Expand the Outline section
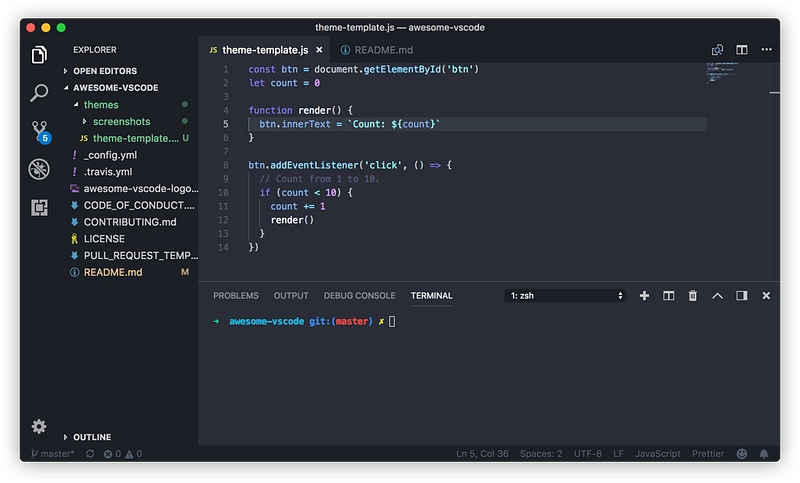Screen dimensions: 800x483 (91, 437)
